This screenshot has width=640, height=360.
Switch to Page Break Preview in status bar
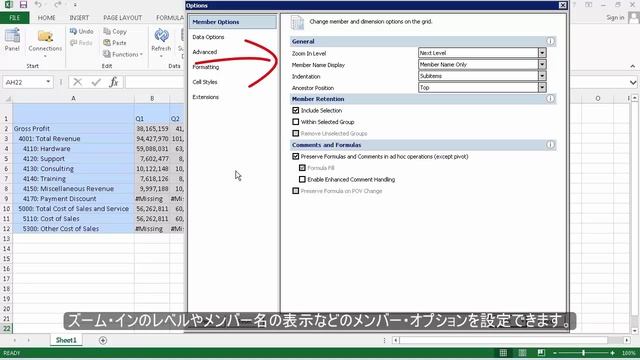541,353
